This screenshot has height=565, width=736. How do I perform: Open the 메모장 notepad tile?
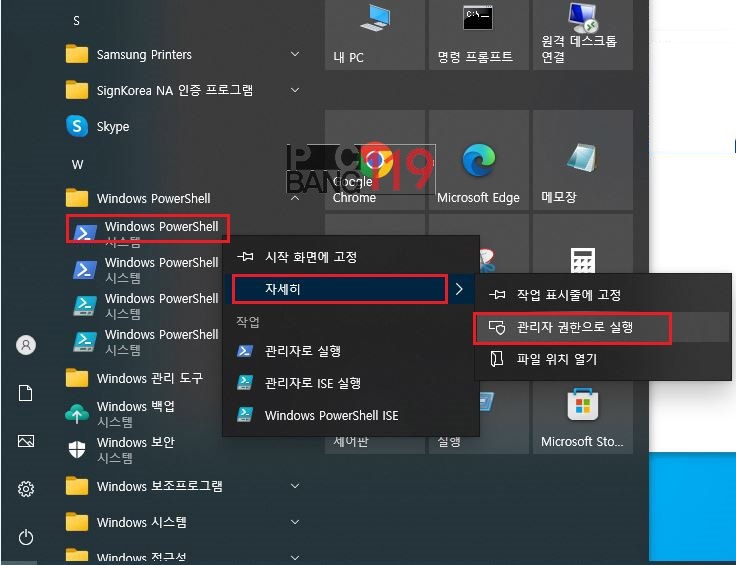tap(581, 170)
